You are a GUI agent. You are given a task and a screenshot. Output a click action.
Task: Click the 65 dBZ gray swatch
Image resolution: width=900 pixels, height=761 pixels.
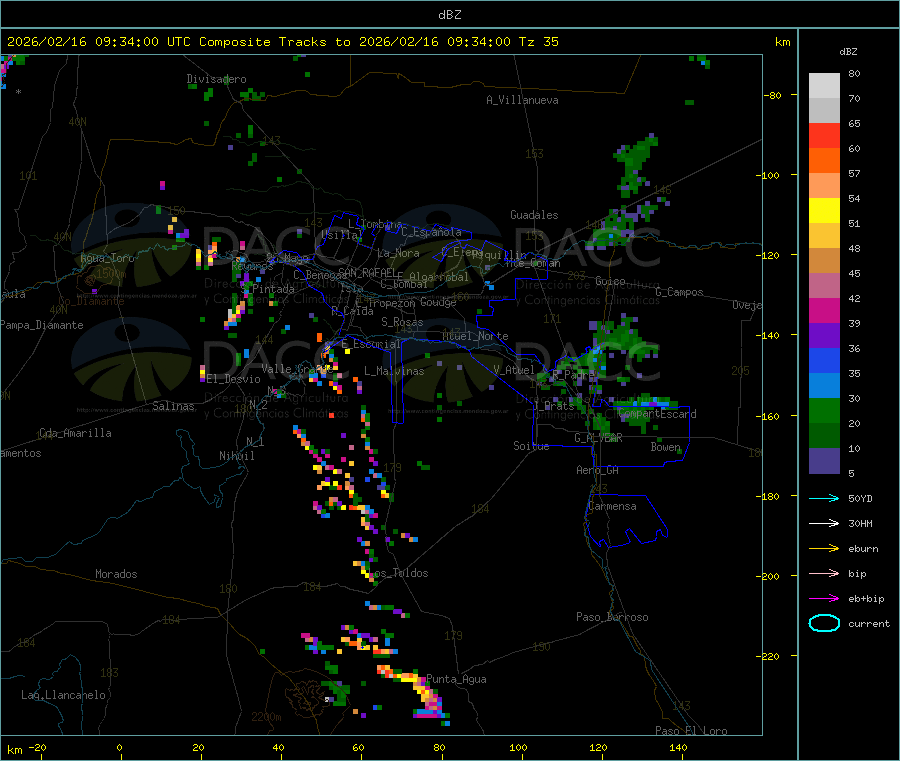(x=824, y=111)
